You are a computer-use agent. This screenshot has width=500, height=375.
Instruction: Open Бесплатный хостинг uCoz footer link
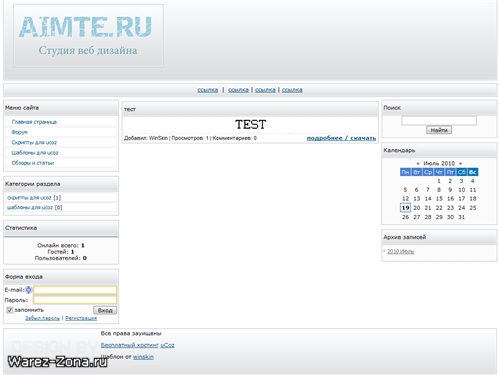pos(138,345)
